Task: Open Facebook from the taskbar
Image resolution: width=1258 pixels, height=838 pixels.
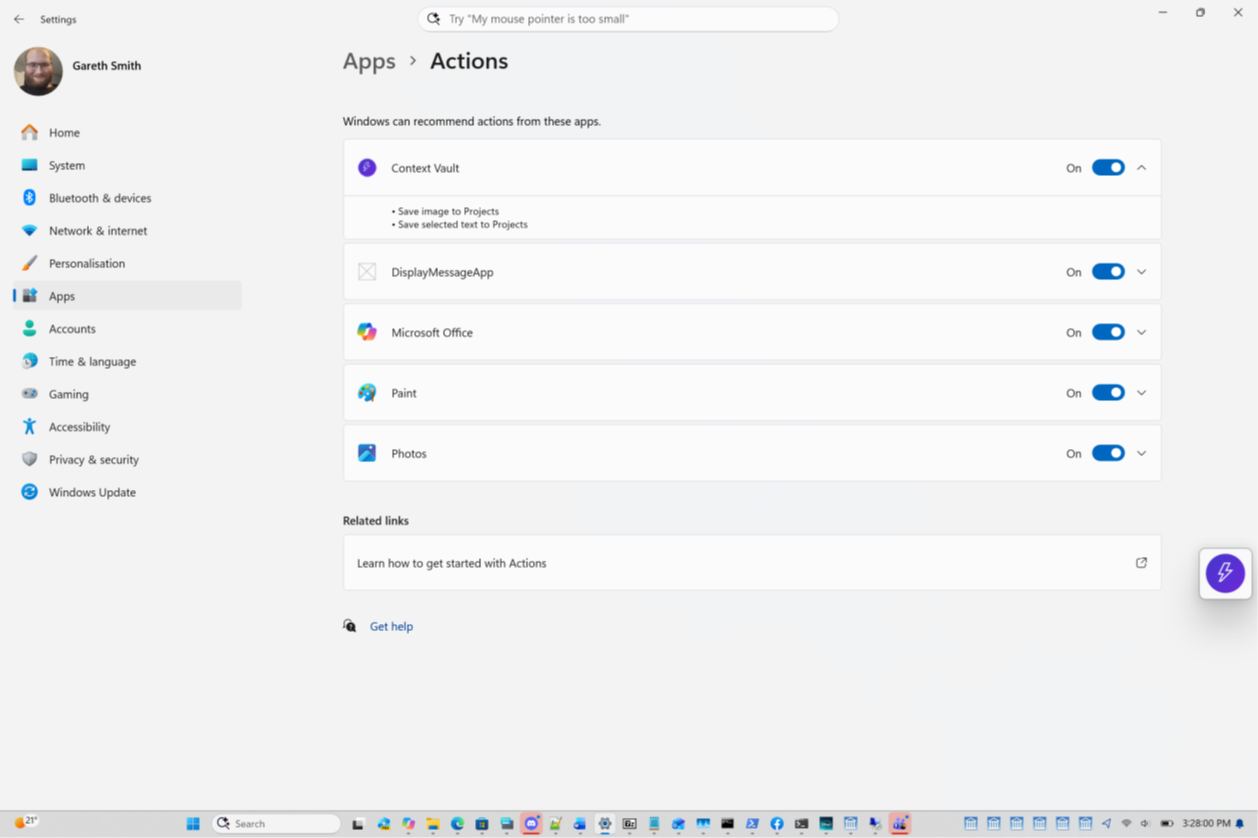Action: pyautogui.click(x=777, y=823)
